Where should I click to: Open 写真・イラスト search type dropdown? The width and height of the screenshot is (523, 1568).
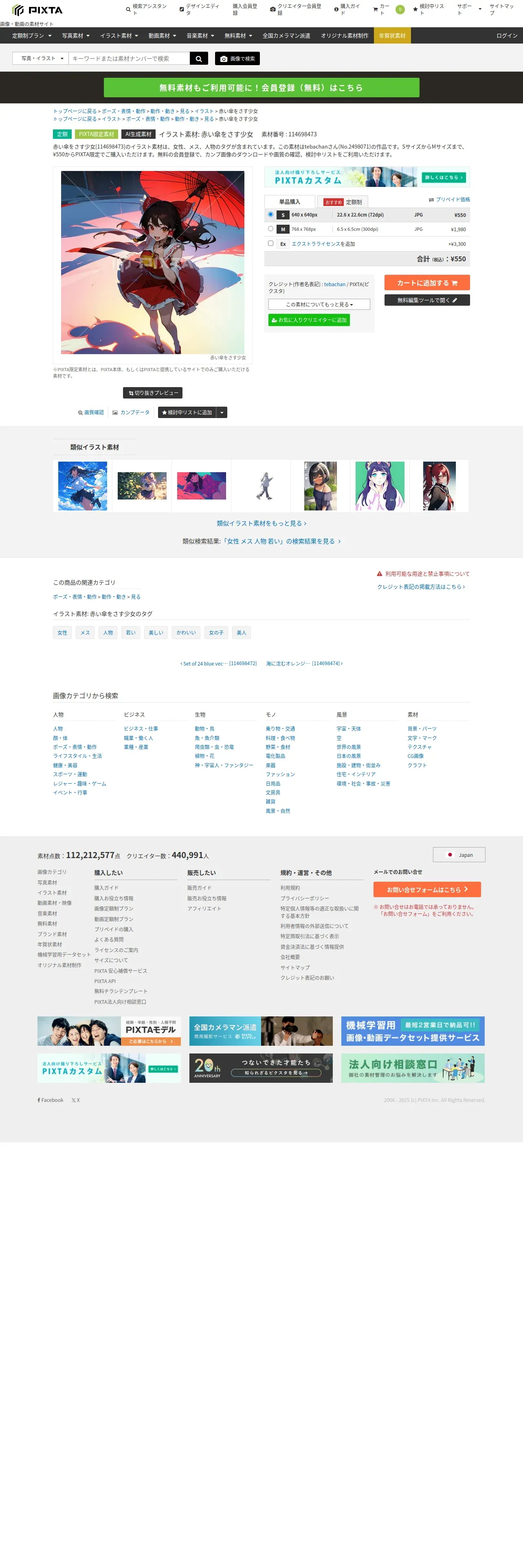pyautogui.click(x=41, y=59)
